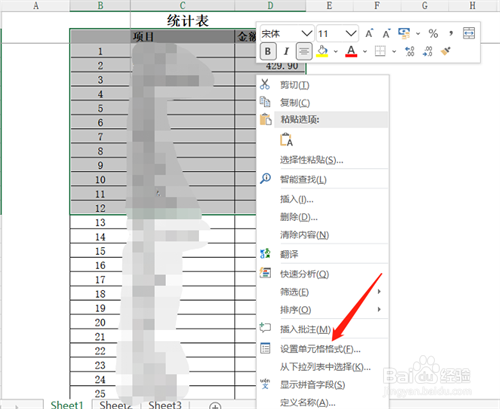Decrease decimal places
The image size is (500, 409).
pos(427,51)
